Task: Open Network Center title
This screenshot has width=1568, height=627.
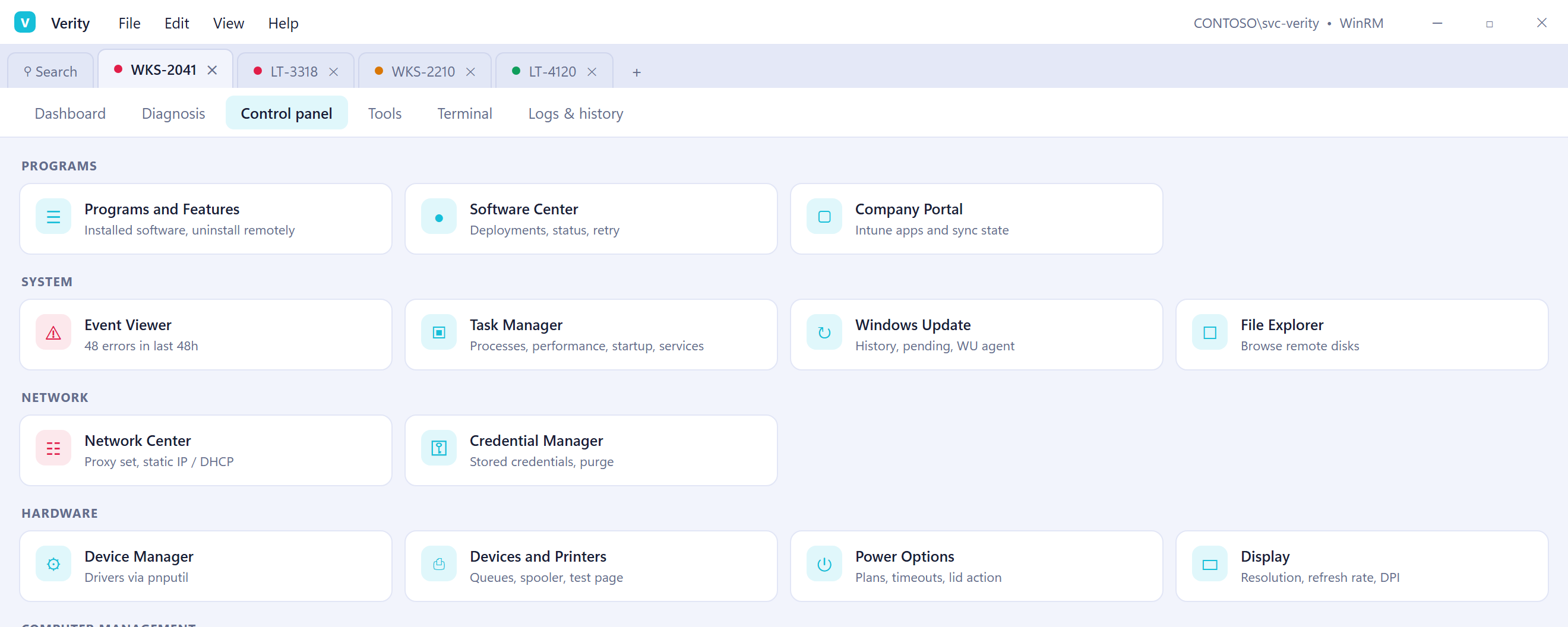Action: (138, 440)
